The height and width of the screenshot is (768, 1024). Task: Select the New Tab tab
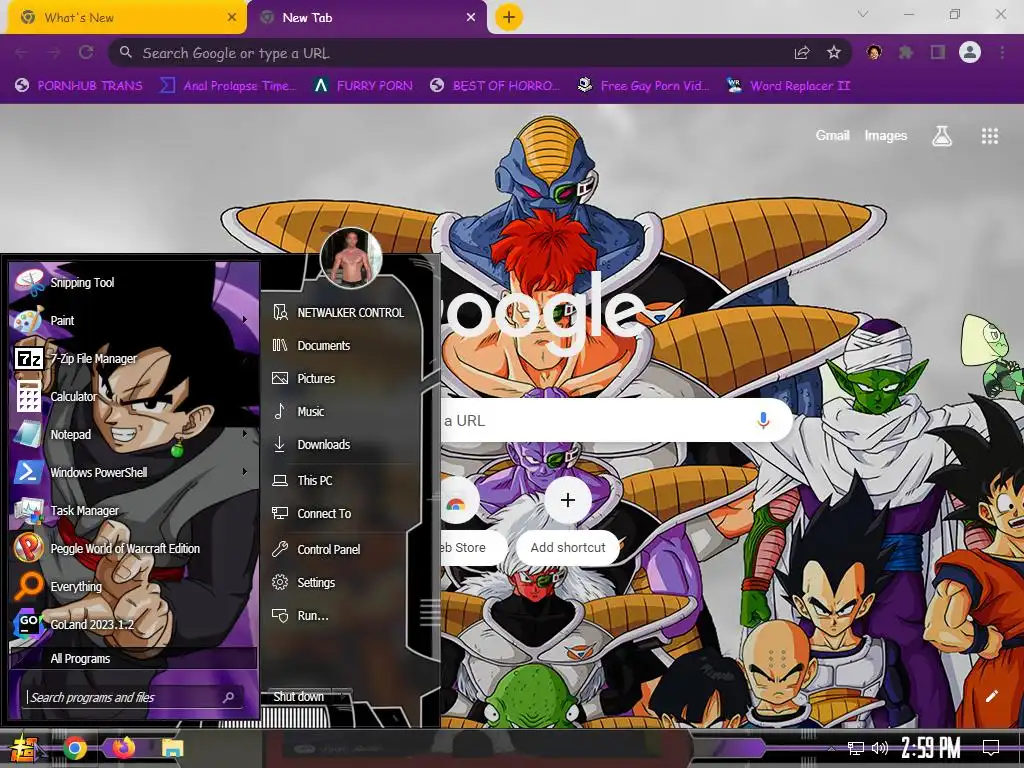367,18
